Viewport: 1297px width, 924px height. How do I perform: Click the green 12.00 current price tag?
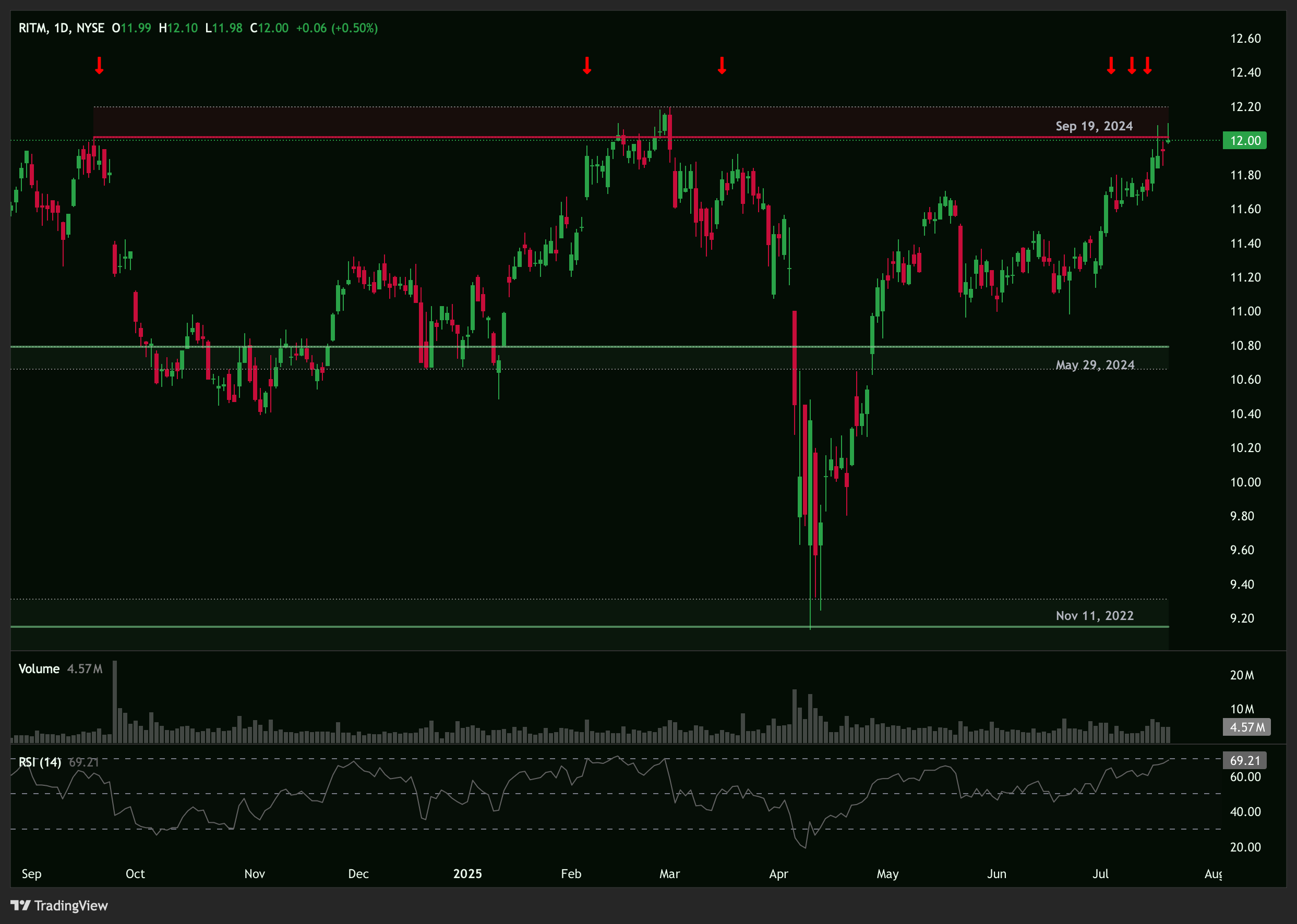(1244, 141)
